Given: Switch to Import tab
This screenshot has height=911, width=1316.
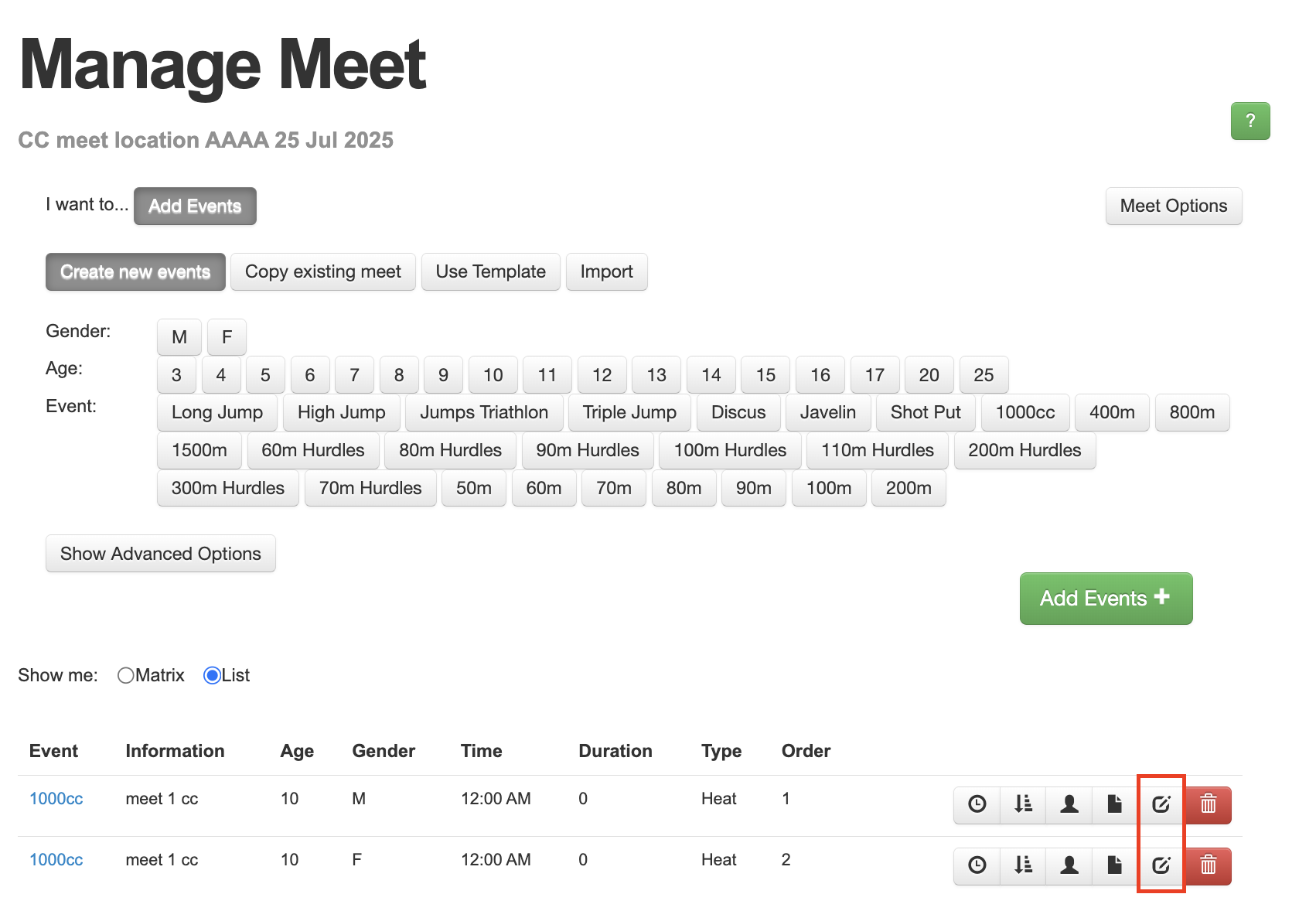Looking at the screenshot, I should click(607, 271).
